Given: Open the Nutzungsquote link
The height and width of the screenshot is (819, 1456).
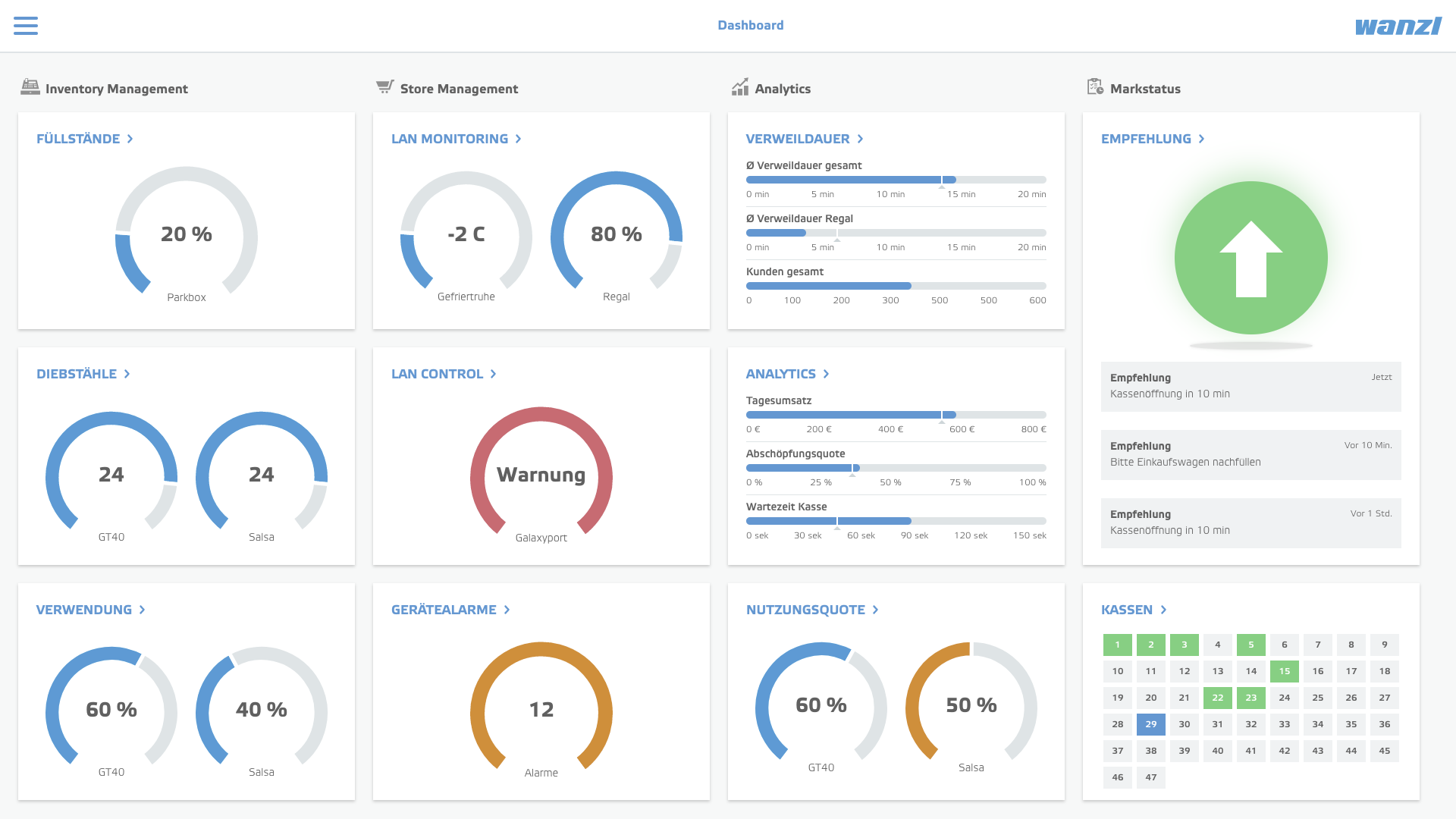Looking at the screenshot, I should point(805,610).
